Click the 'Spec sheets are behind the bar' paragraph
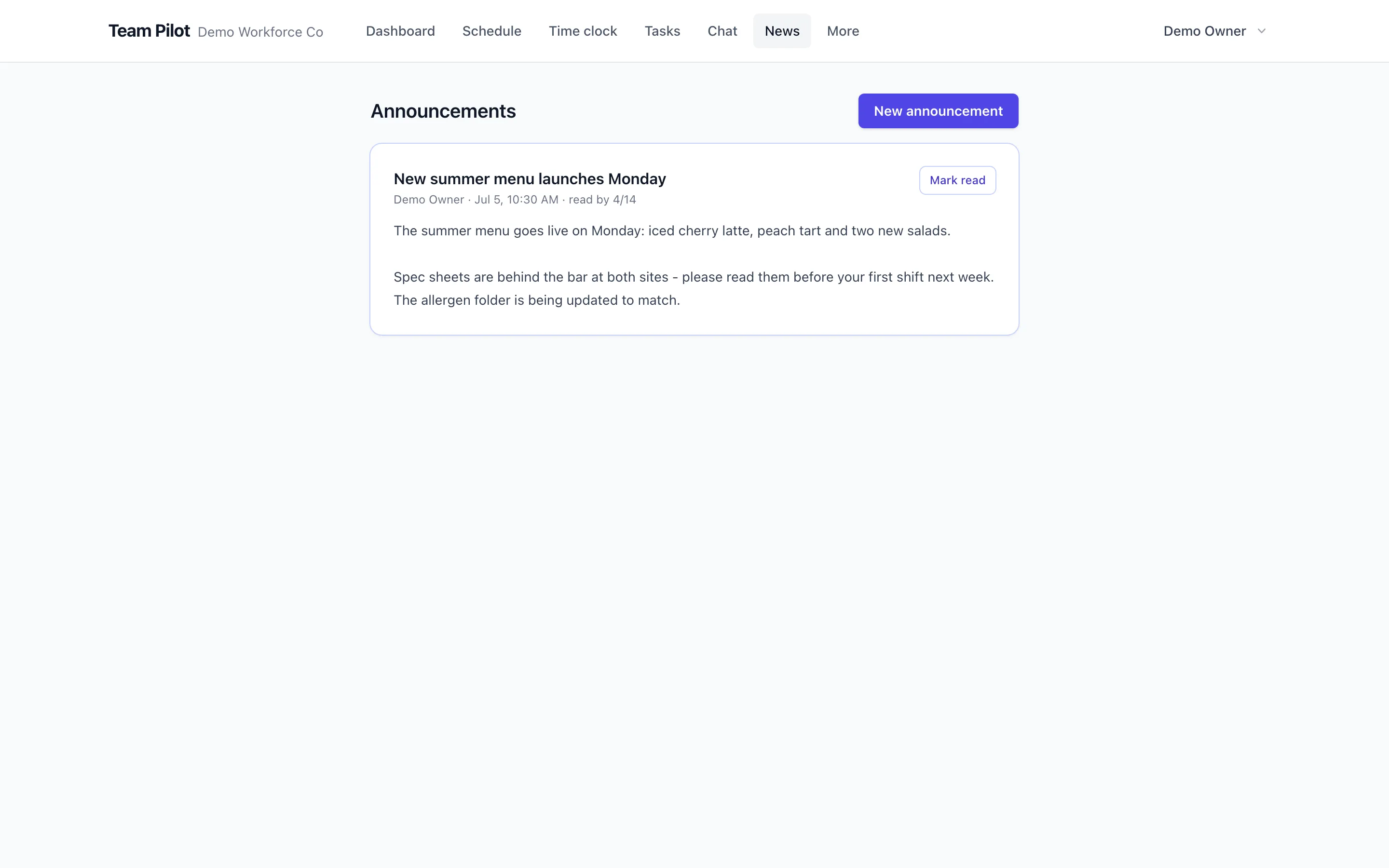Image resolution: width=1389 pixels, height=868 pixels. (x=694, y=289)
